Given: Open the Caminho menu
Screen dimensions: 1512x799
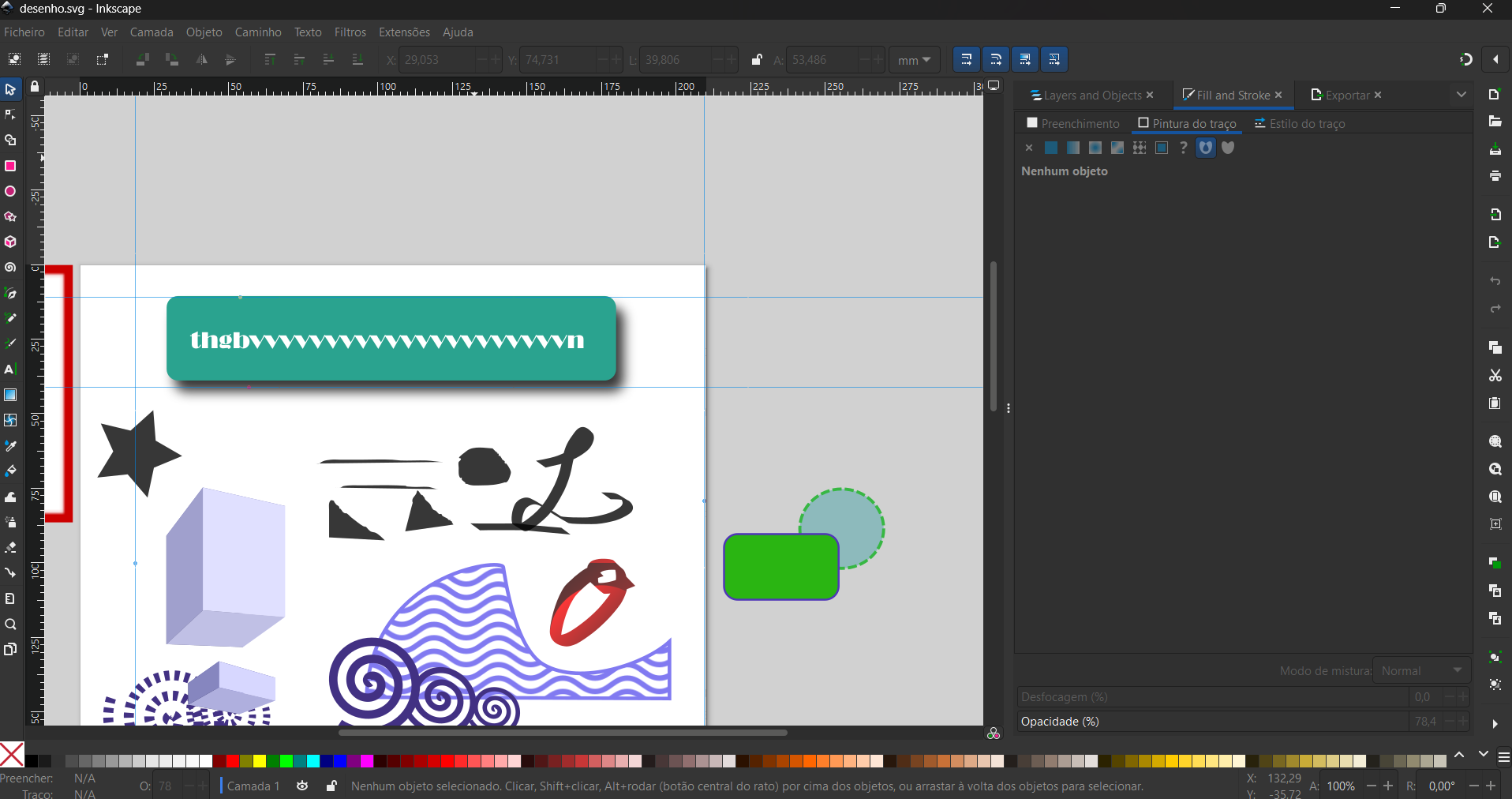Looking at the screenshot, I should point(258,32).
